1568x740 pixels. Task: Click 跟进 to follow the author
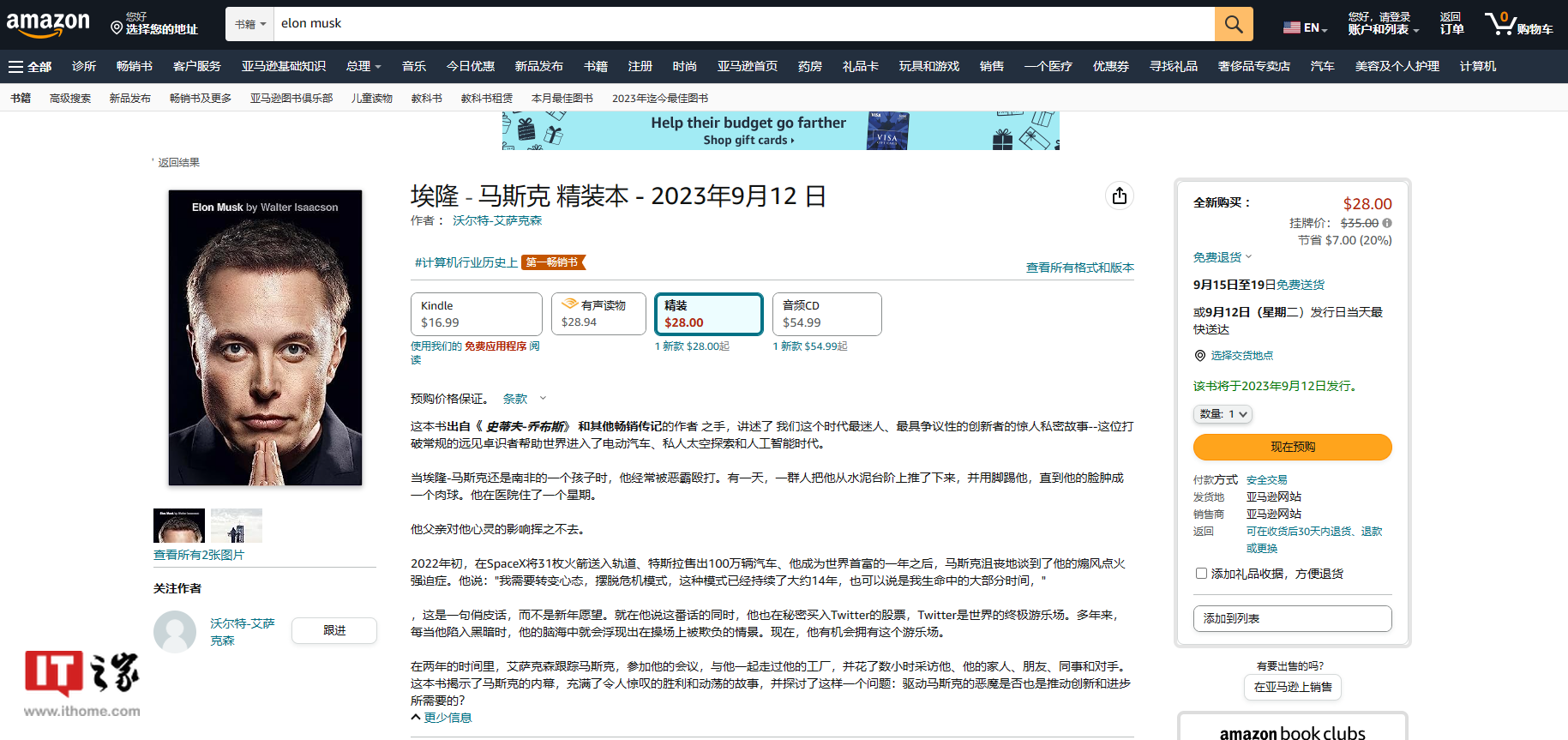(x=334, y=630)
